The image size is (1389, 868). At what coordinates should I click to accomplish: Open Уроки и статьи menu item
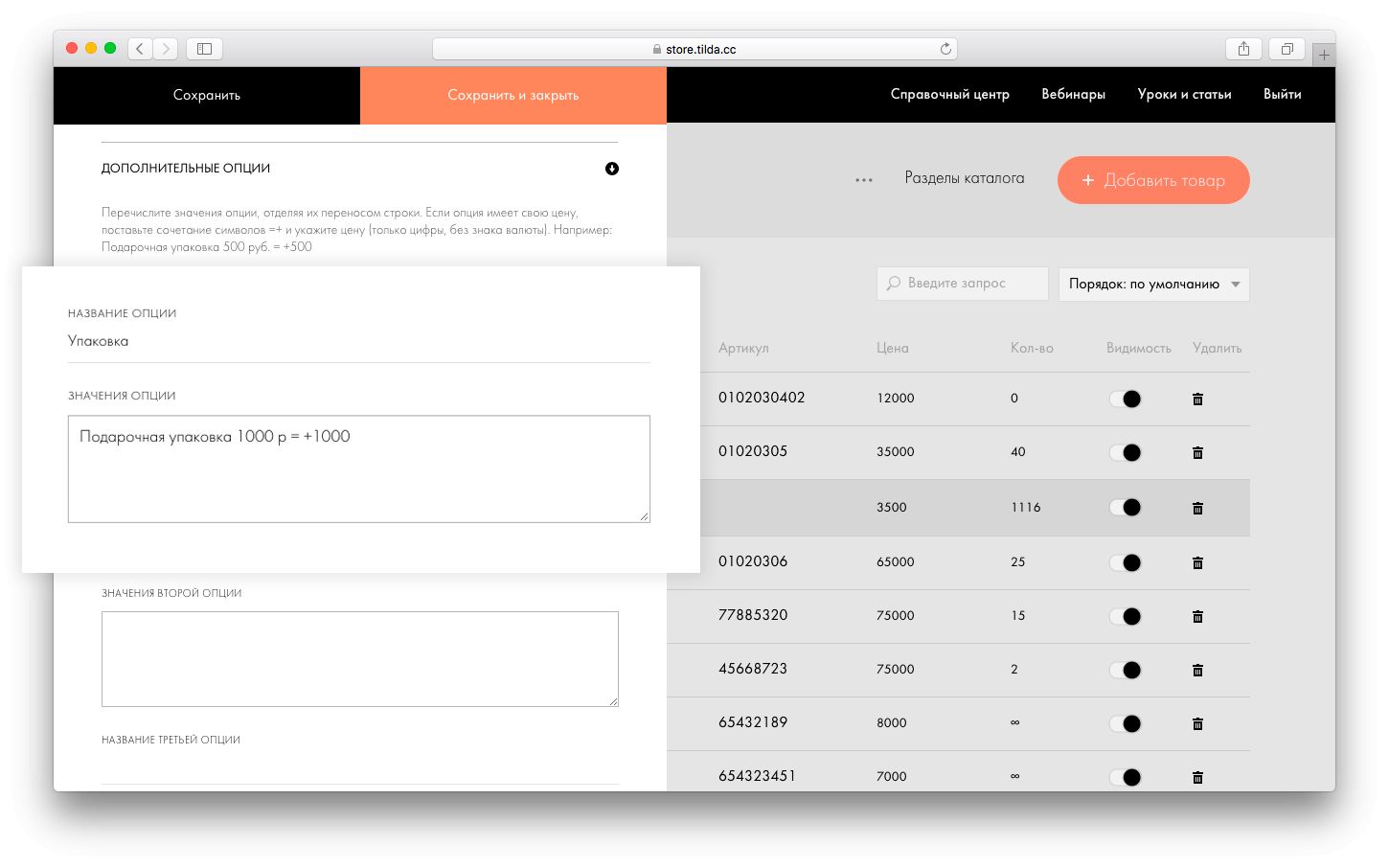(1185, 94)
